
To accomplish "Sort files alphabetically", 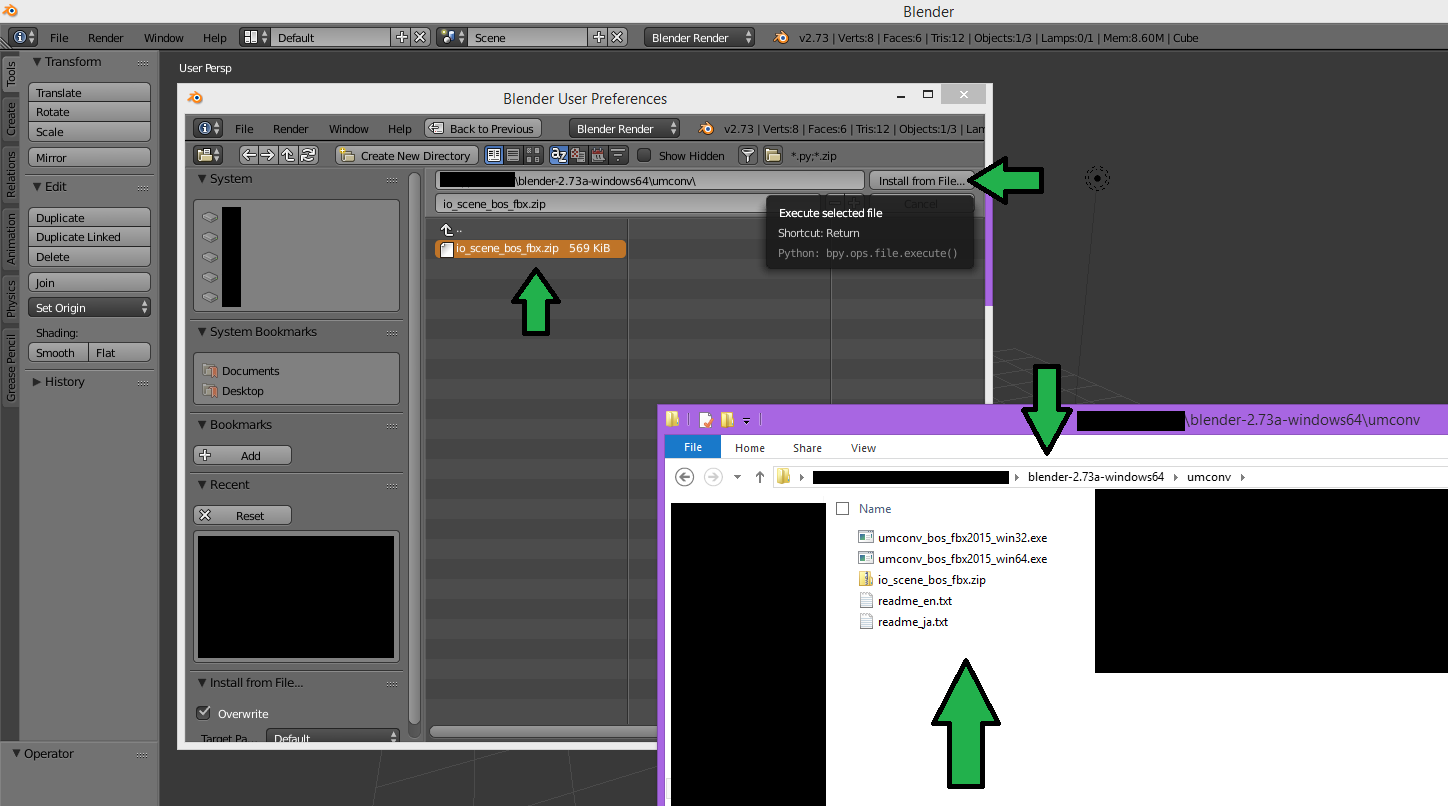I will coord(559,155).
